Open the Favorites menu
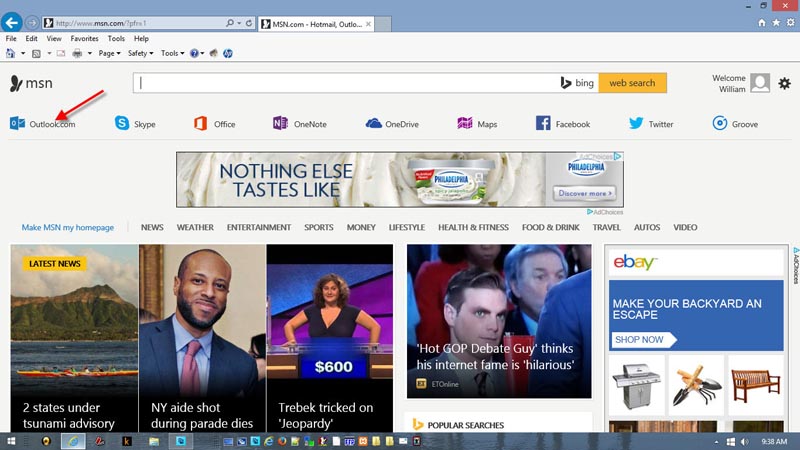This screenshot has height=450, width=800. [x=84, y=38]
